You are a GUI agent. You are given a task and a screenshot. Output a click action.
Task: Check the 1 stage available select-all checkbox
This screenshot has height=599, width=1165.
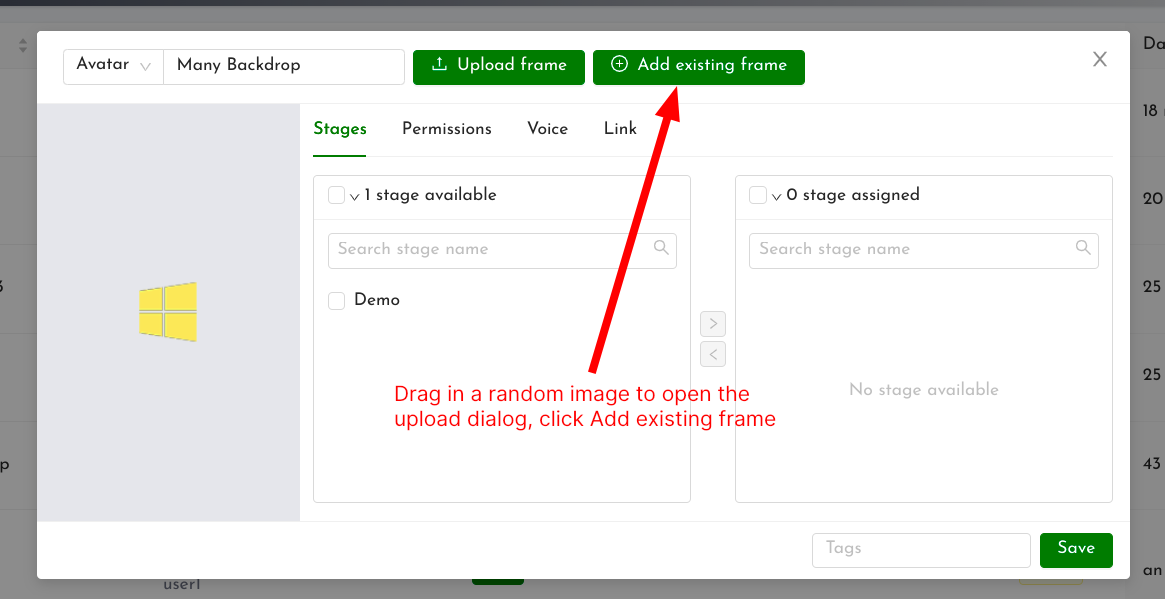point(336,195)
